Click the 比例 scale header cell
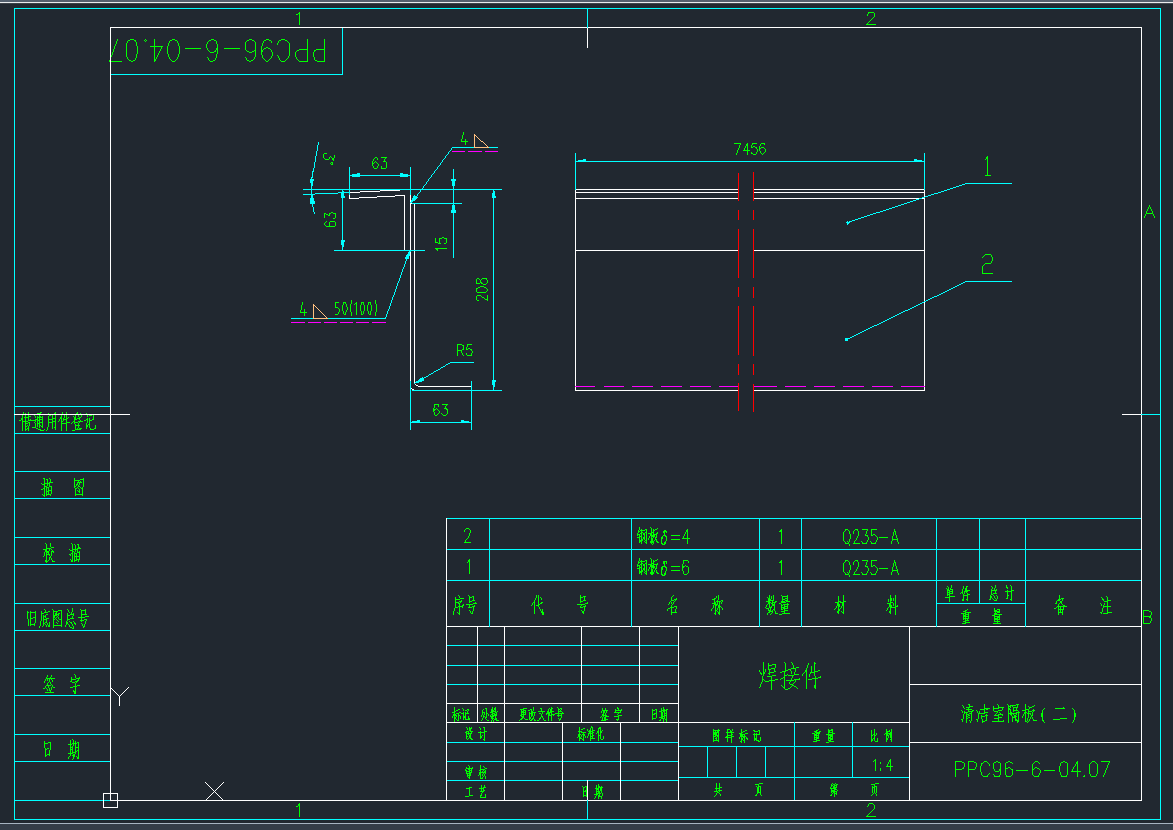This screenshot has height=830, width=1173. point(881,736)
